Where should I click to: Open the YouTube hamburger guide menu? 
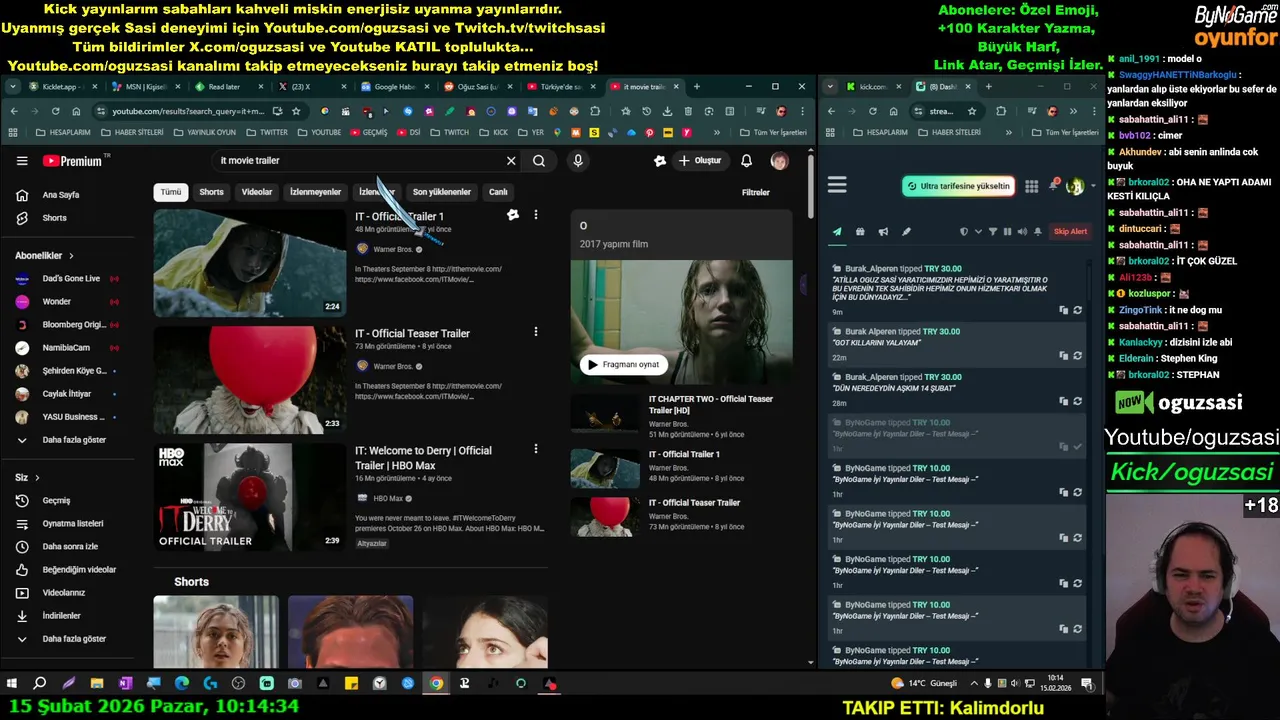click(22, 160)
